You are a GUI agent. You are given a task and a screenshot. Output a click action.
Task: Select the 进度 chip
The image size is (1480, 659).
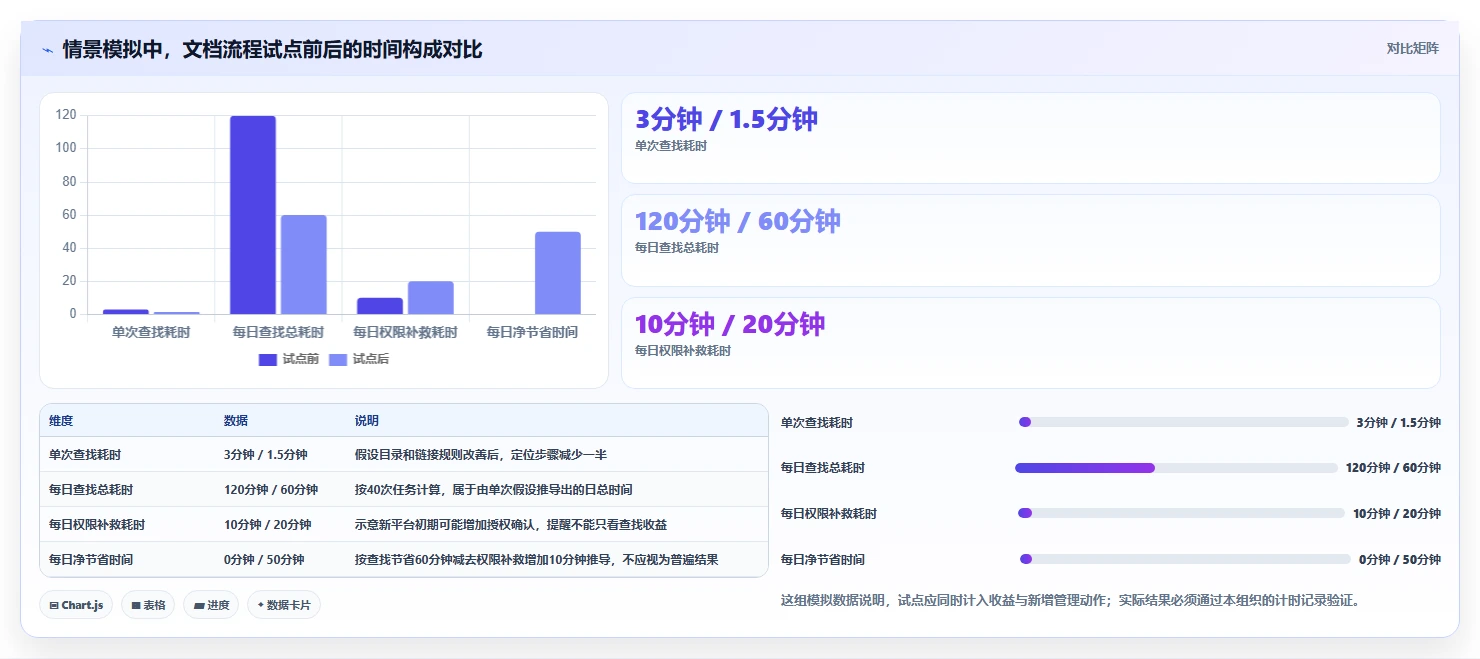pyautogui.click(x=211, y=605)
